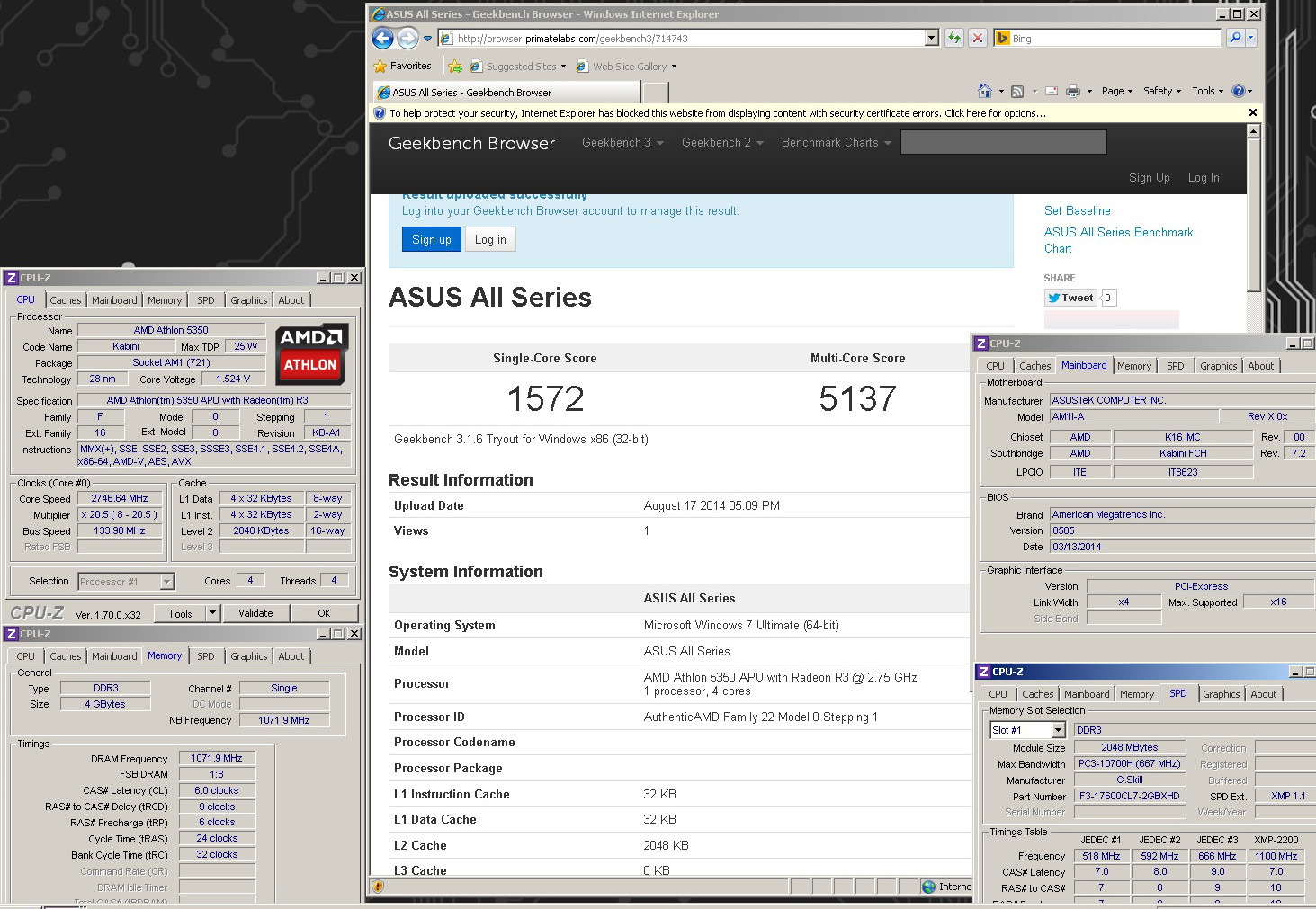The width and height of the screenshot is (1316, 909).
Task: Click the Log In link in navbar
Action: (1204, 177)
